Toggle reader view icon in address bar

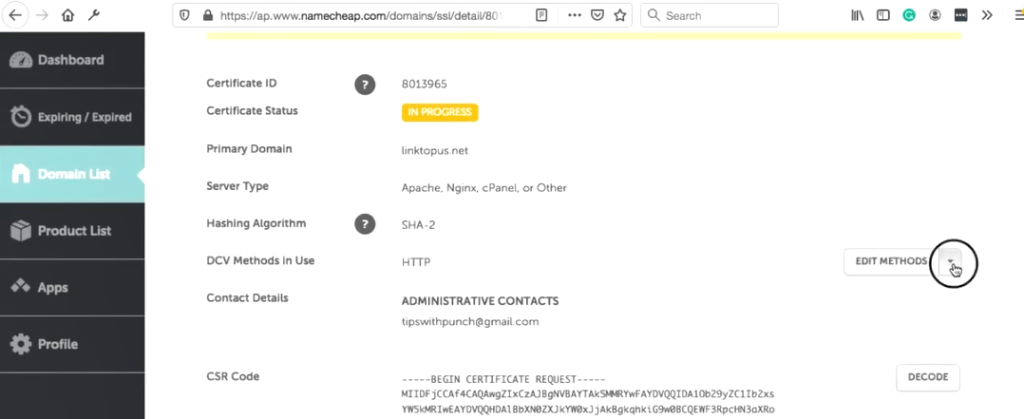coord(541,15)
